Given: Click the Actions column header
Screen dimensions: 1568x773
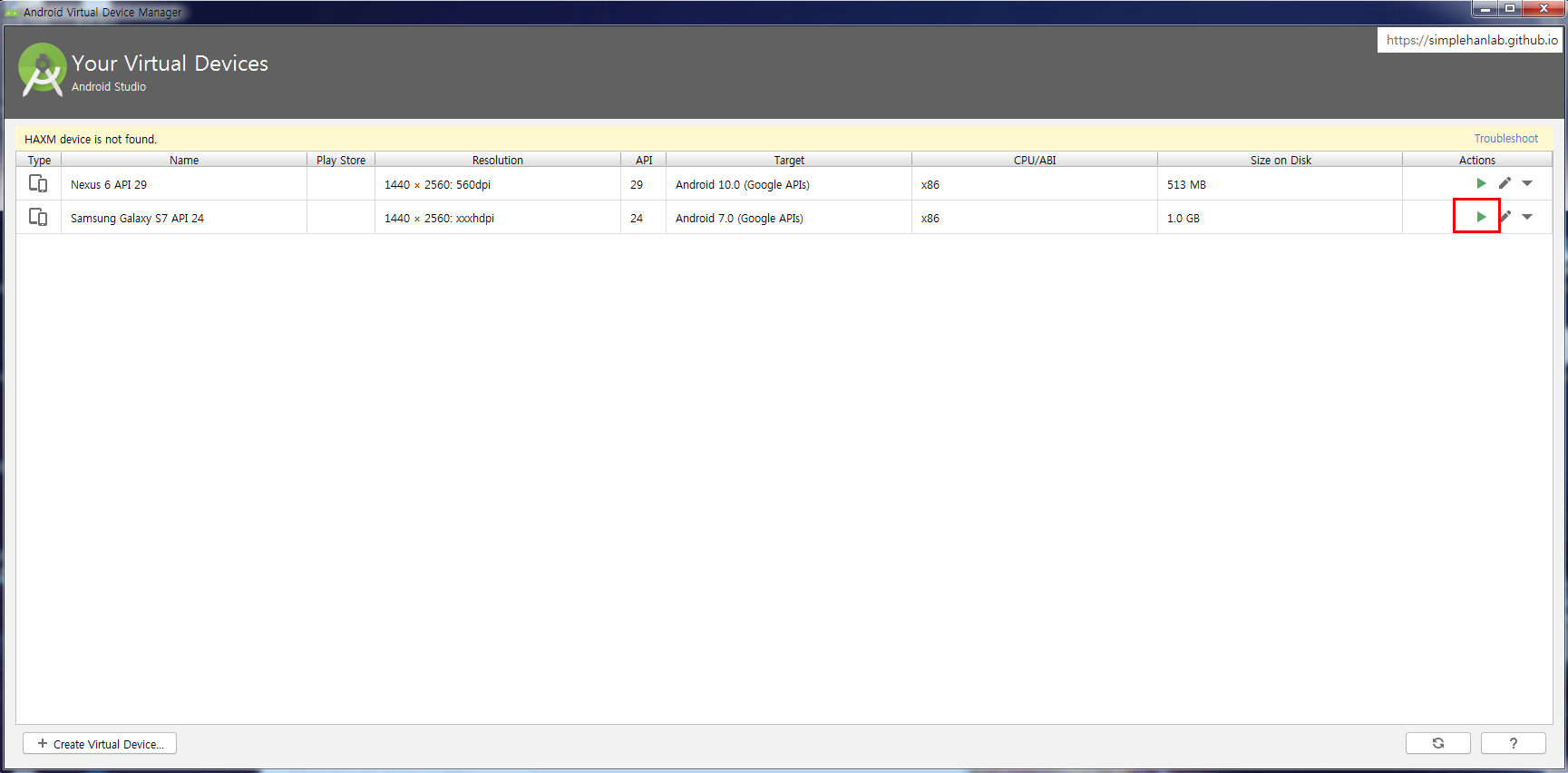Looking at the screenshot, I should tap(1477, 160).
